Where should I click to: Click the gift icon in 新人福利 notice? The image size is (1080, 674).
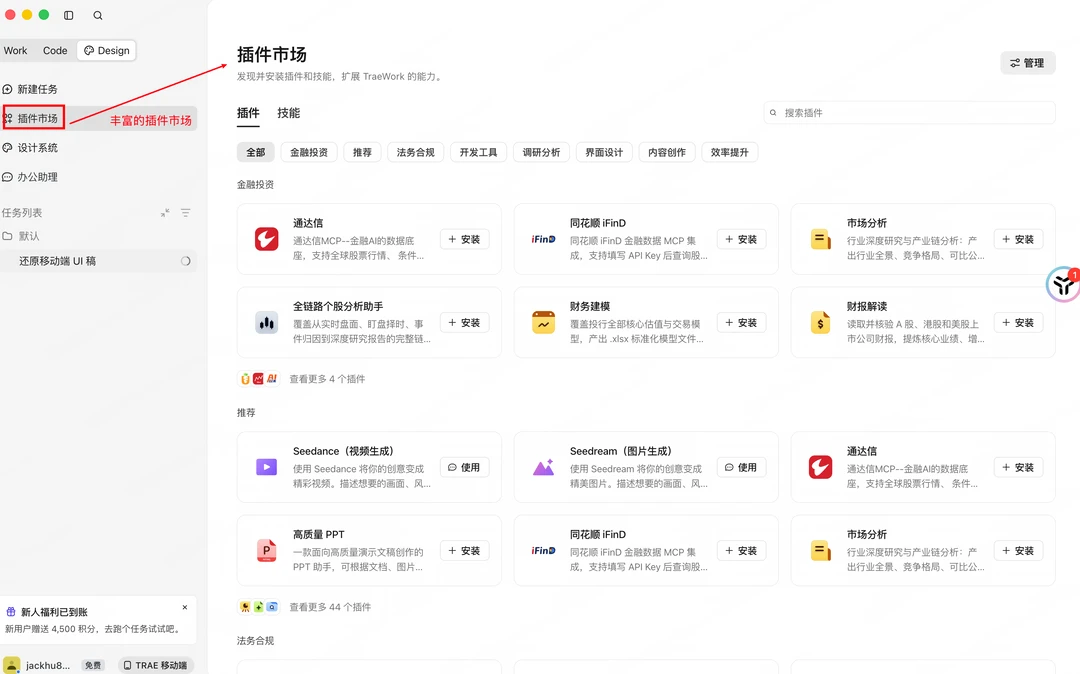click(x=10, y=611)
